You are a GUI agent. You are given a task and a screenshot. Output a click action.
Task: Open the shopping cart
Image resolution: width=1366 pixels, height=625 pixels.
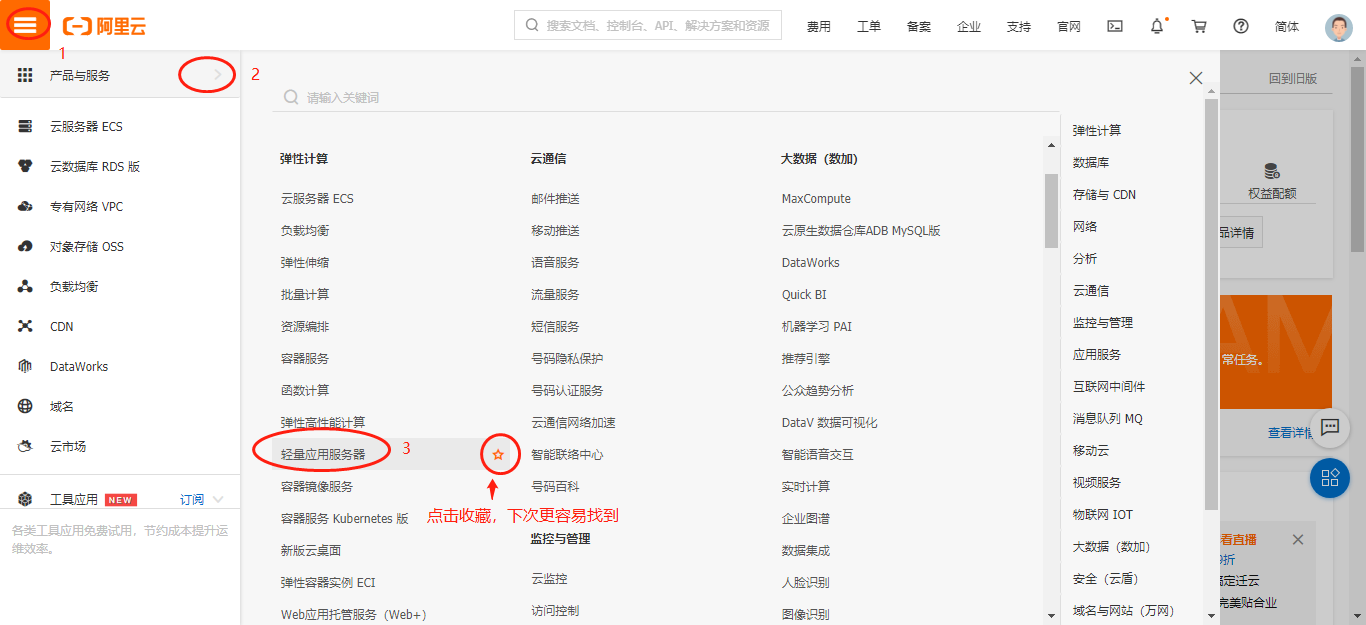pyautogui.click(x=1199, y=26)
